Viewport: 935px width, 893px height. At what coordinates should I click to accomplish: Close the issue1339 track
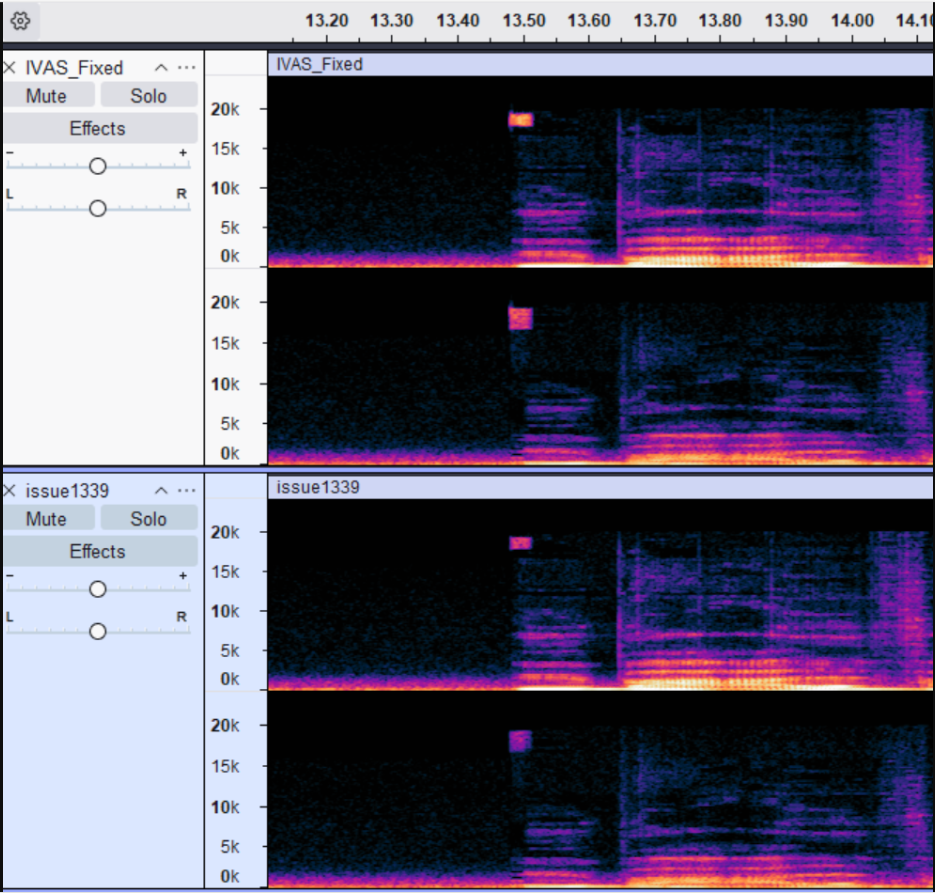point(10,491)
